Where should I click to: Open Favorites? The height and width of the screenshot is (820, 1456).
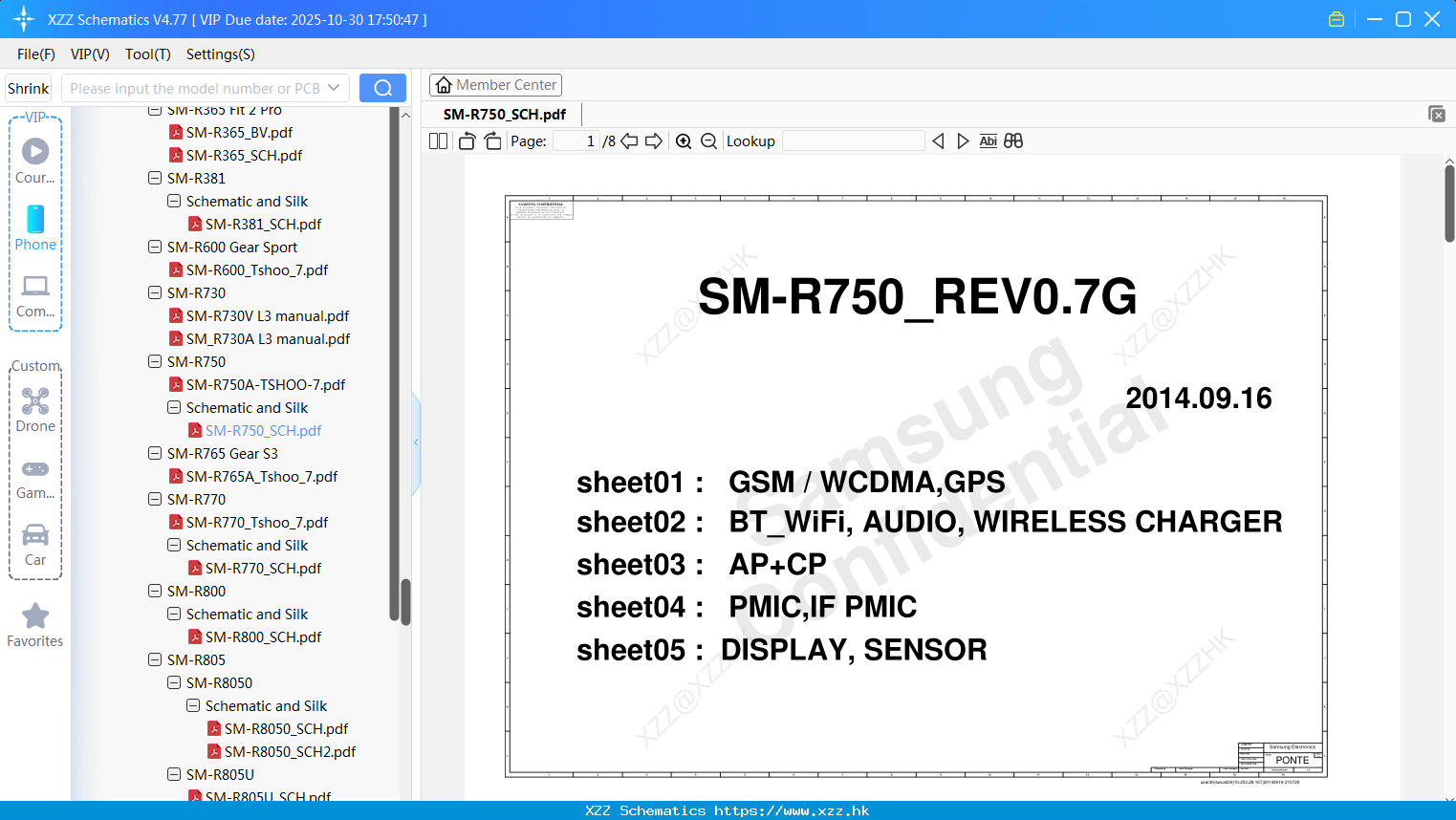tap(35, 626)
